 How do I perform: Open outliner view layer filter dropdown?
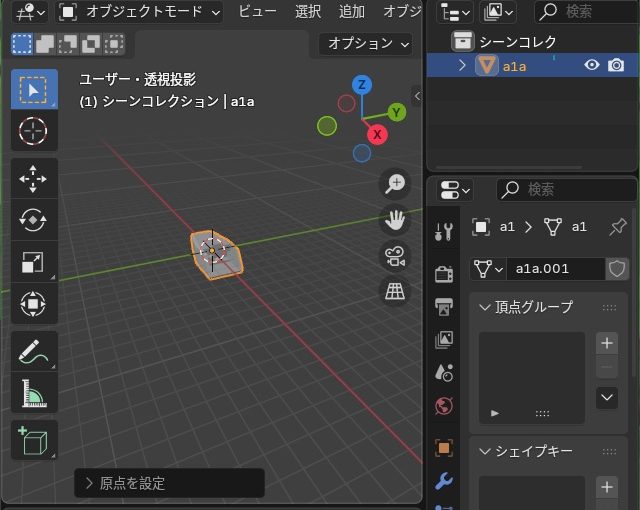(x=498, y=12)
